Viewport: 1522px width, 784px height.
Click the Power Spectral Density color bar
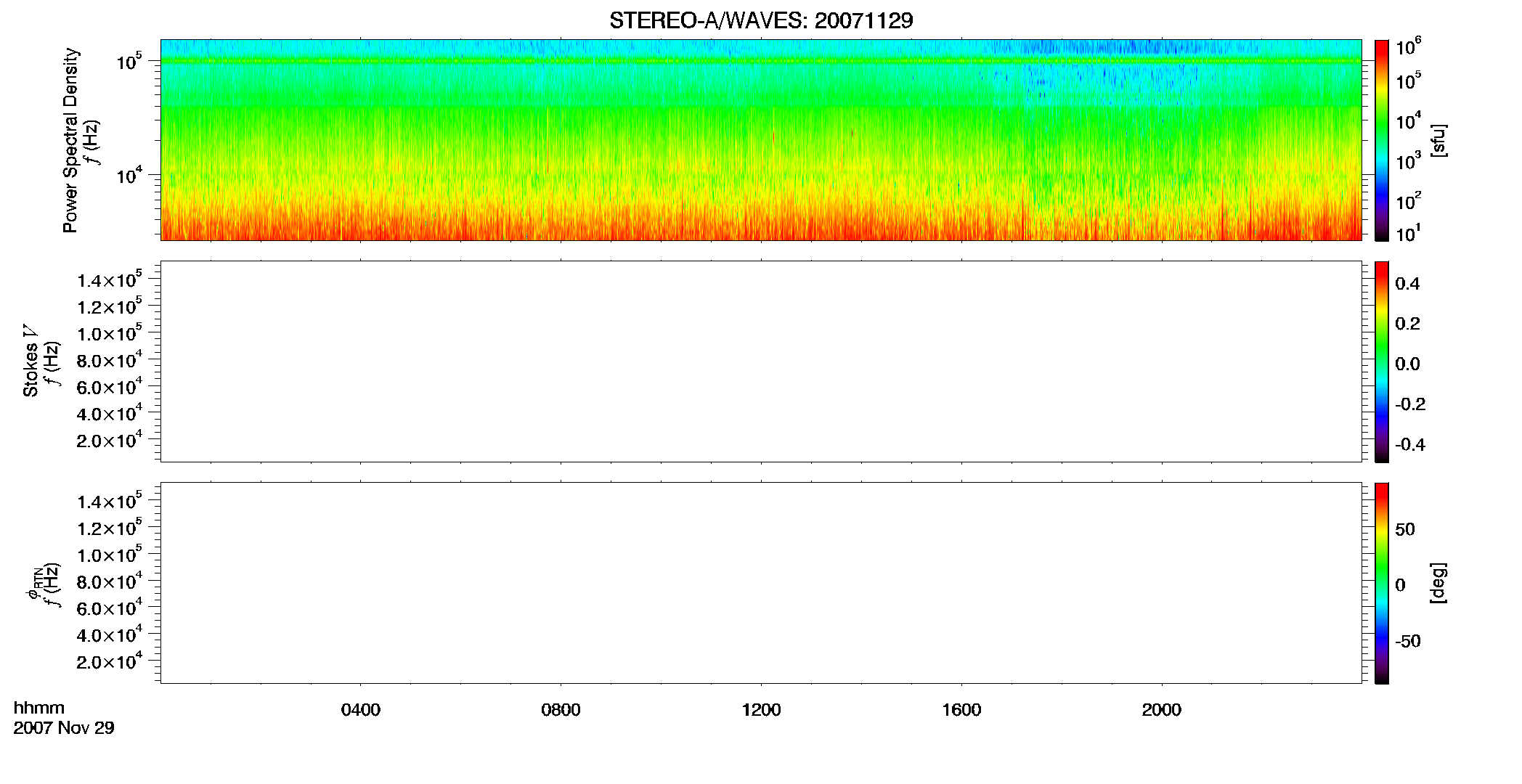[1382, 140]
